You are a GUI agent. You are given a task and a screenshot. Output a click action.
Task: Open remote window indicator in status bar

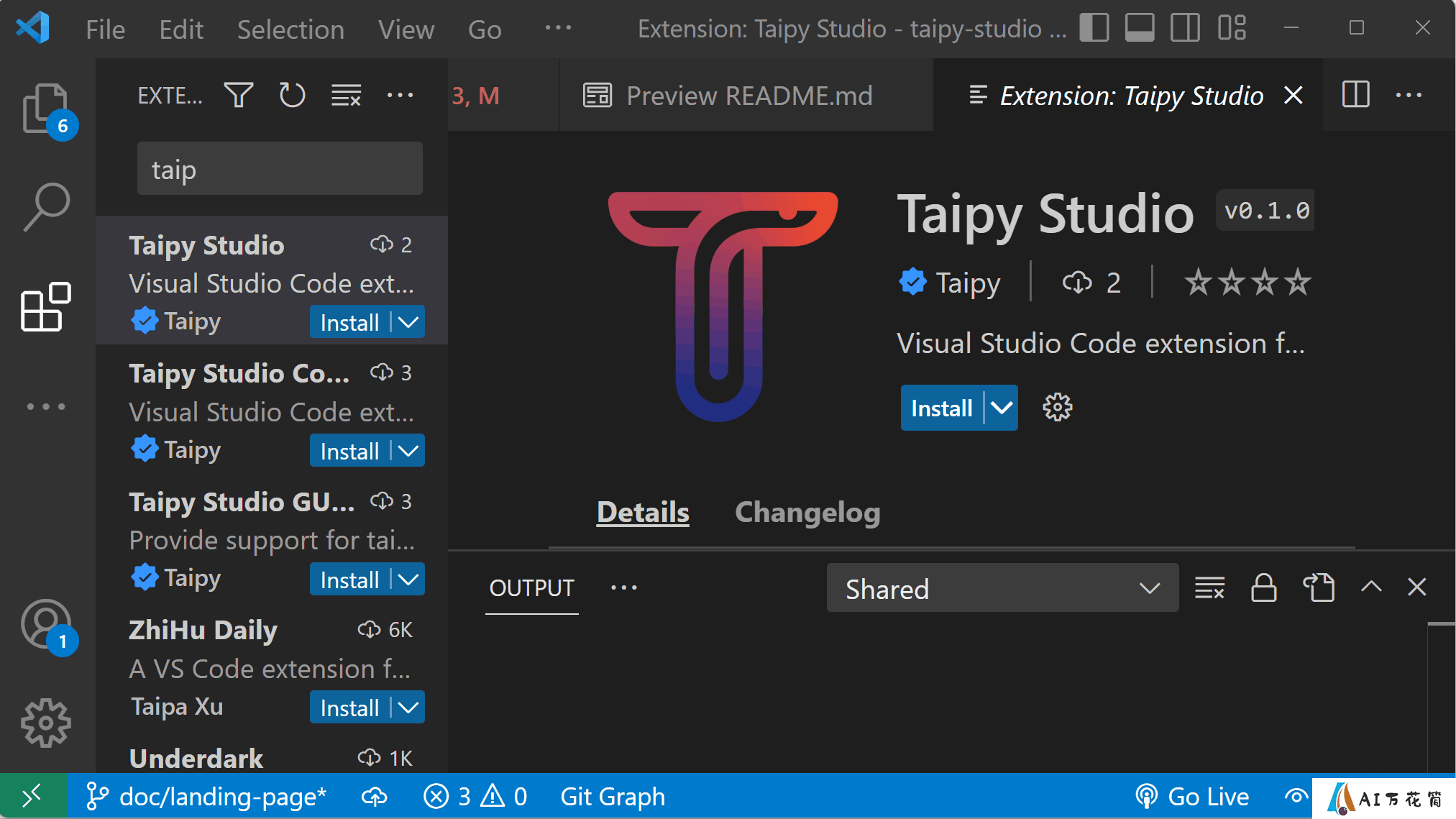[x=33, y=796]
